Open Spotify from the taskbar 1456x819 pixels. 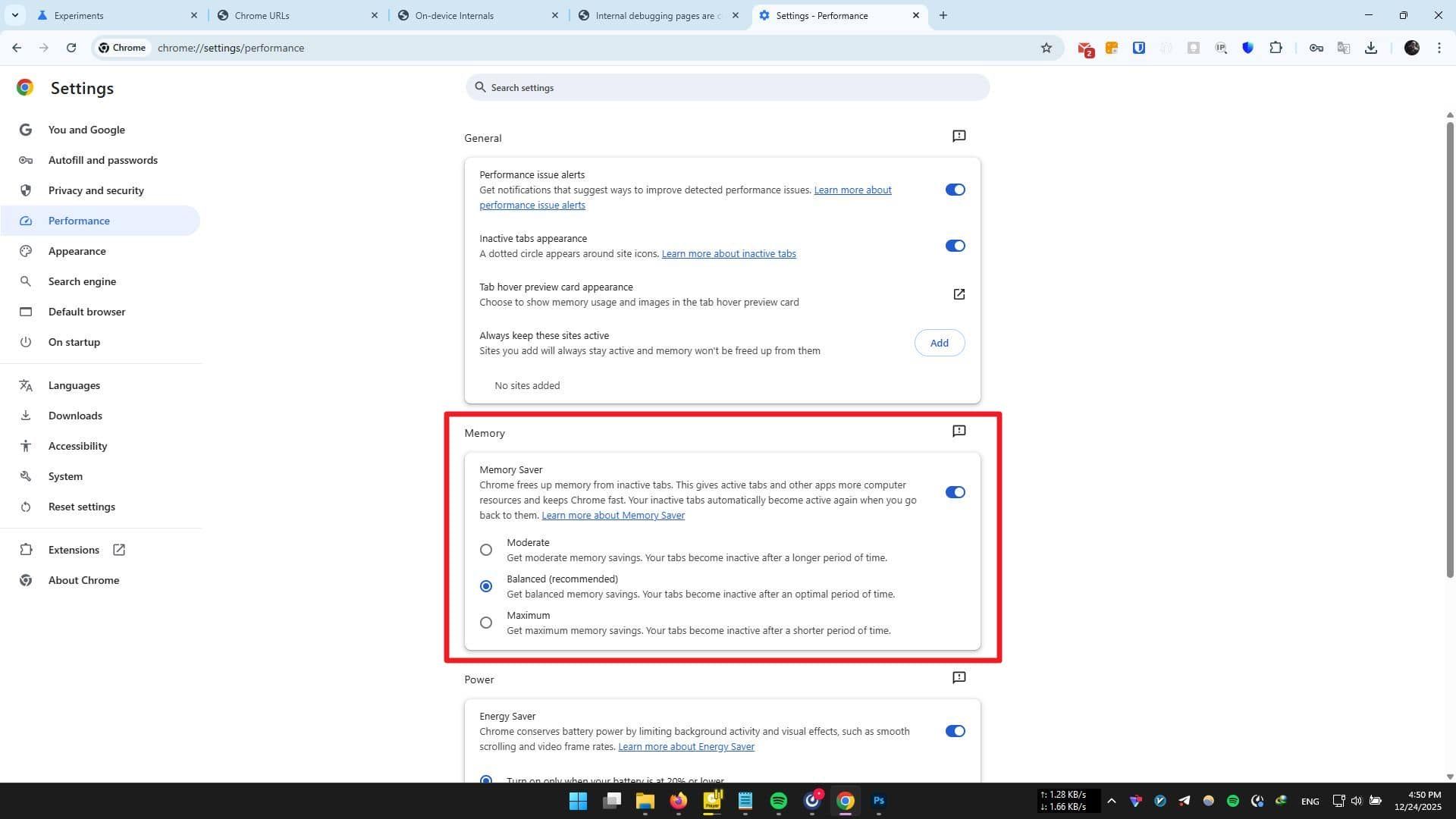(778, 801)
